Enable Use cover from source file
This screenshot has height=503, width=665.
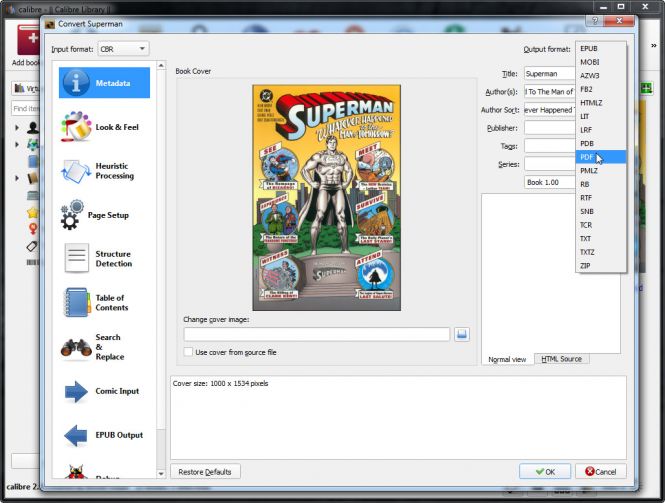tap(189, 352)
